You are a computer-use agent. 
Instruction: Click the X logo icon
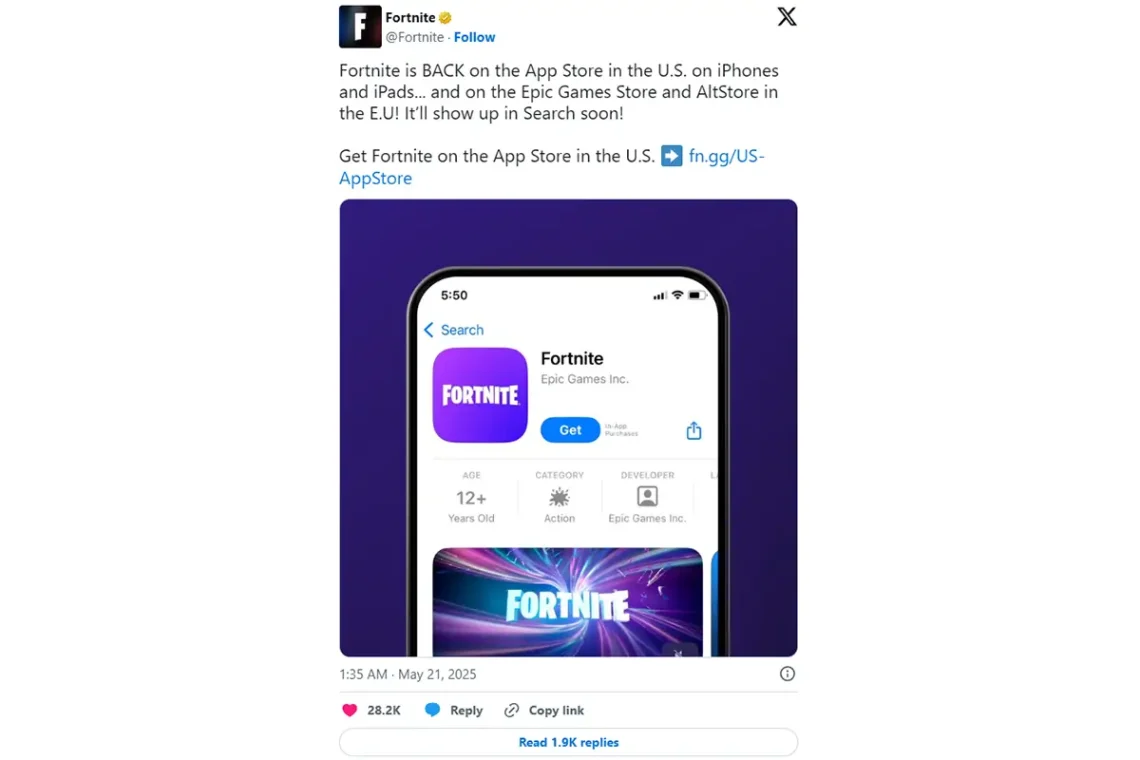(787, 17)
